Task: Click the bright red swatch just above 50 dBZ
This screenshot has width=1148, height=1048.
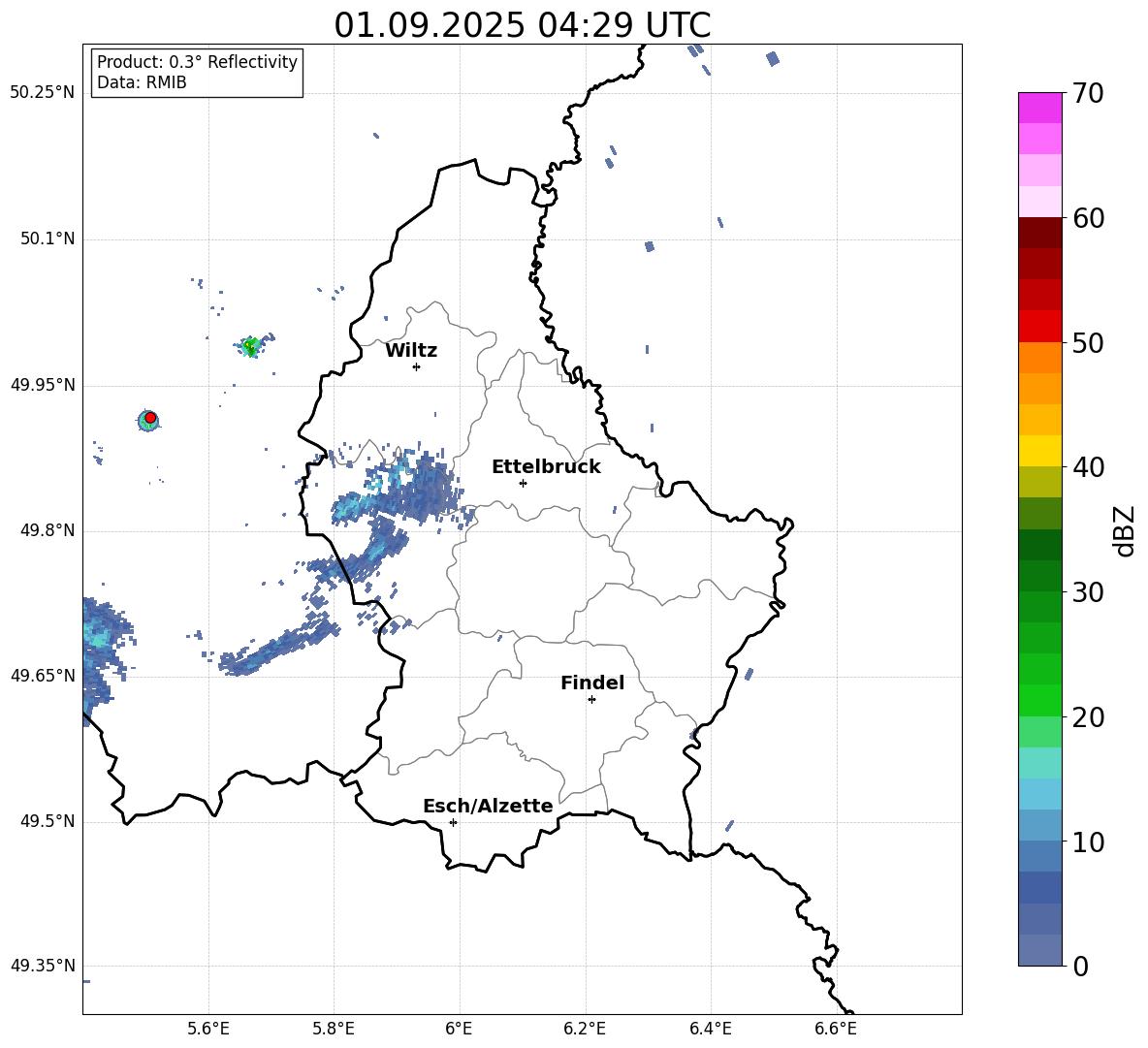Action: coord(1039,327)
